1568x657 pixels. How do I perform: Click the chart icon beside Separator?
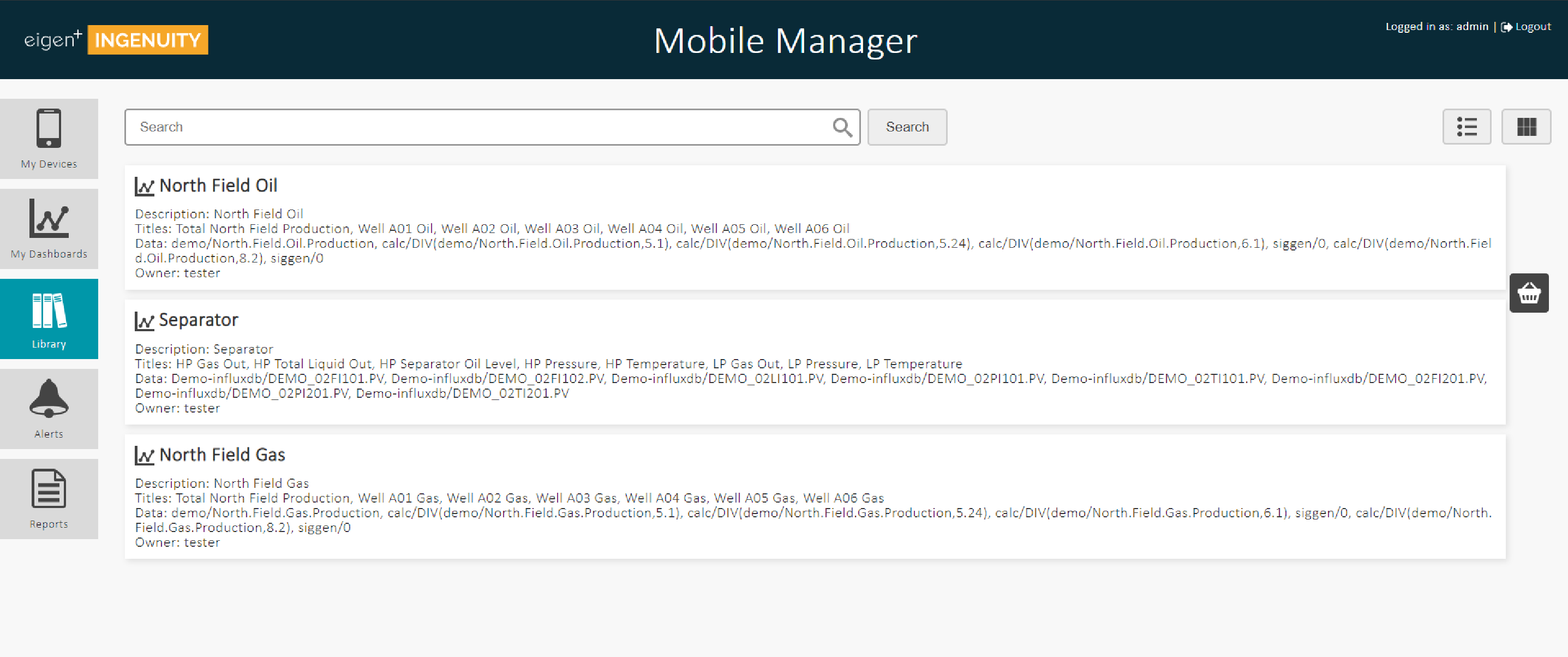(144, 321)
